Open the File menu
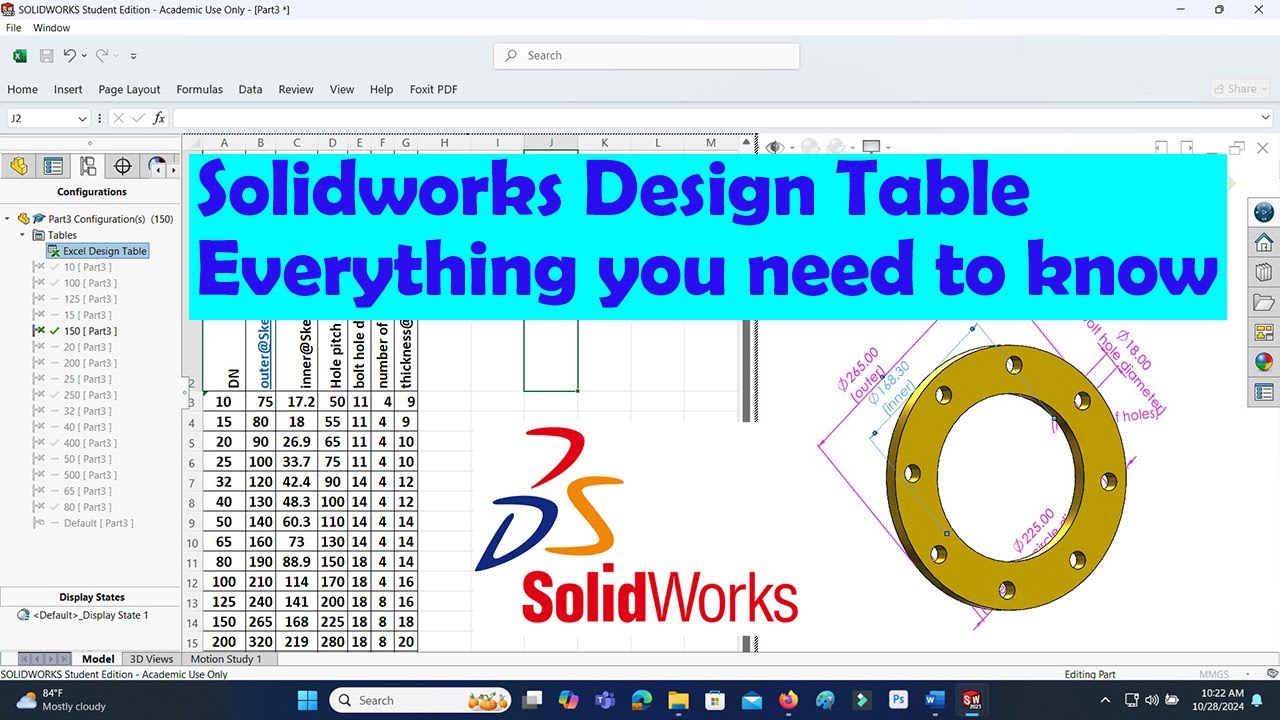 click(13, 28)
